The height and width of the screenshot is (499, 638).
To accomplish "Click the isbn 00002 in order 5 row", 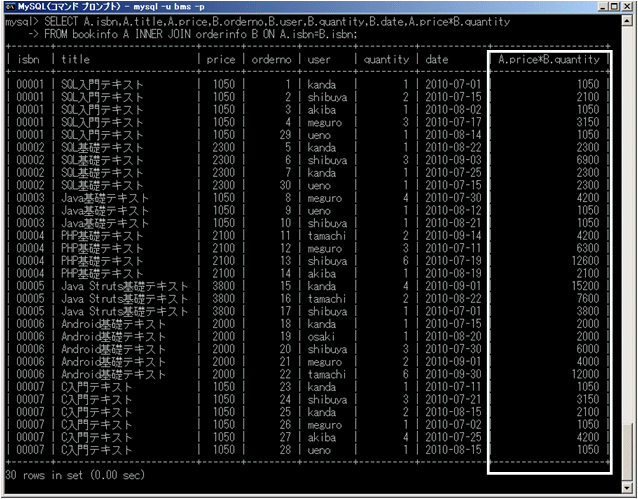I will coord(30,147).
